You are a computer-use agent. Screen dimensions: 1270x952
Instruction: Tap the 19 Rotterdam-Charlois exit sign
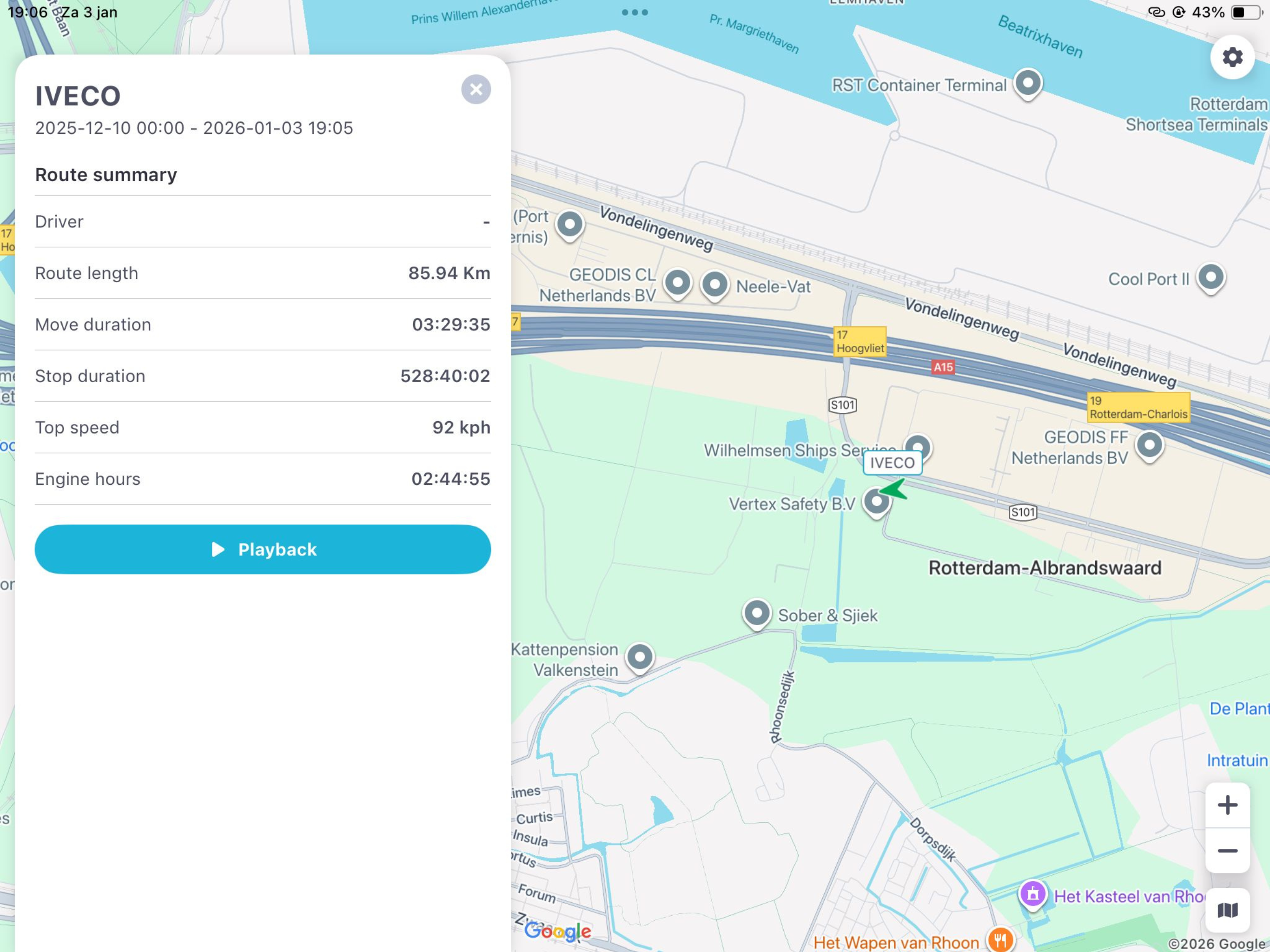pyautogui.click(x=1138, y=408)
